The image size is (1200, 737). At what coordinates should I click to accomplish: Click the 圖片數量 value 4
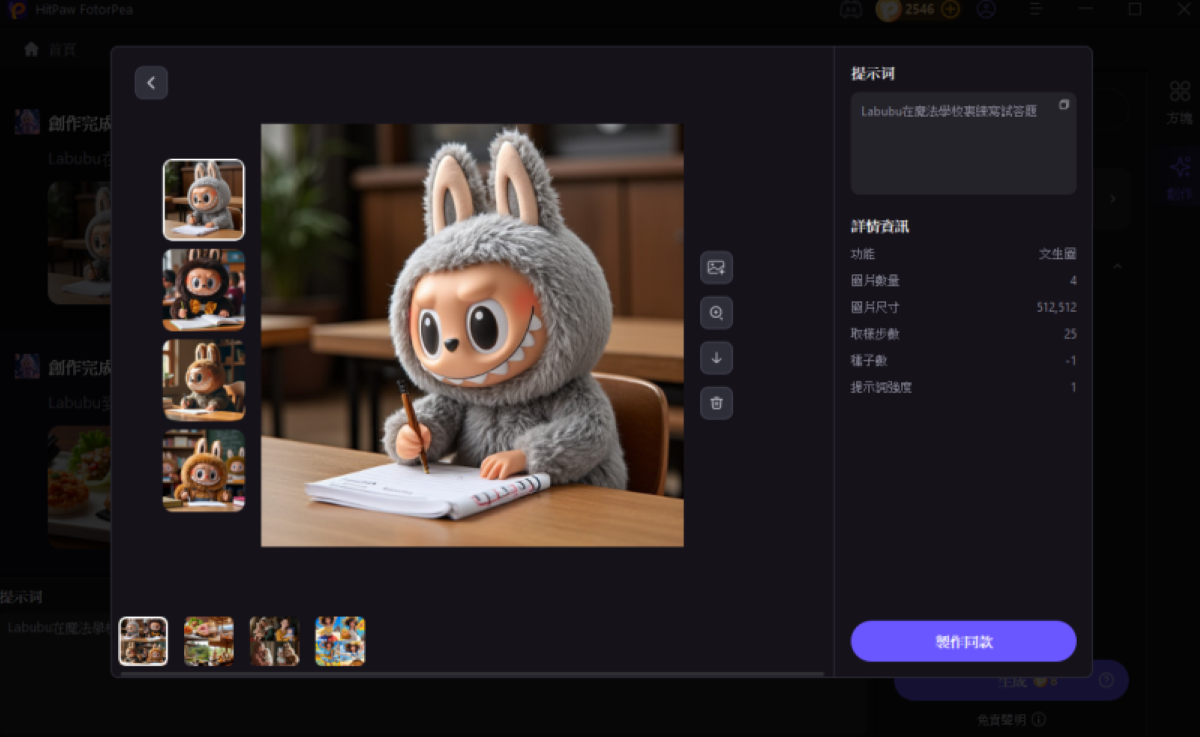tap(1073, 281)
